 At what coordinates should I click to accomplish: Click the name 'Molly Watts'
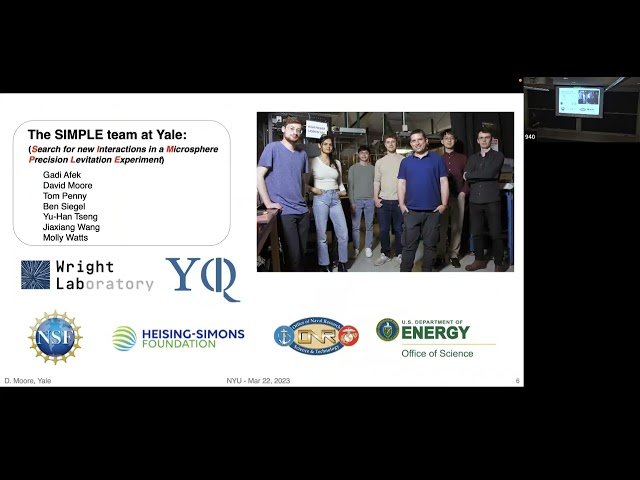(x=65, y=238)
